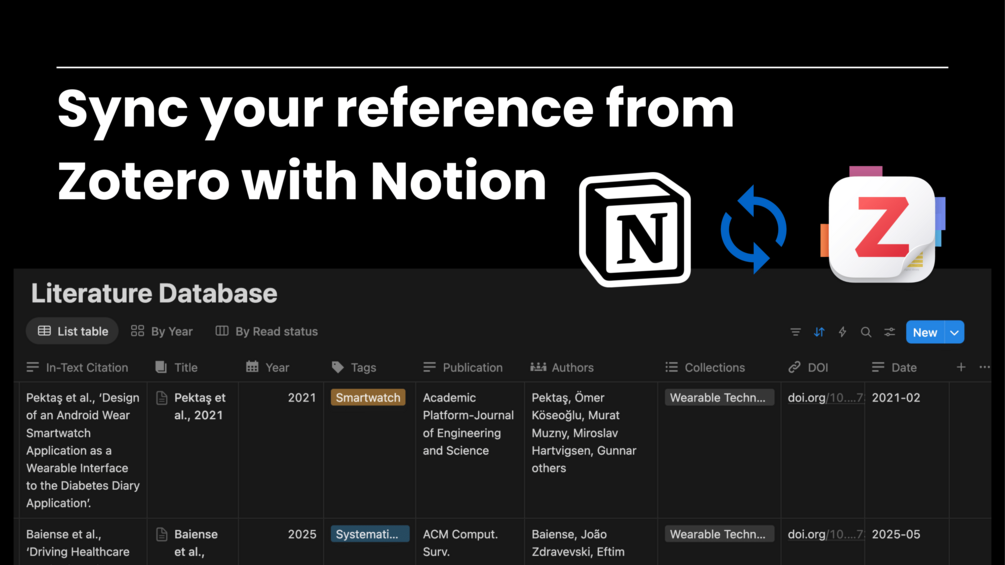Open page icon for Baiense et al. title
1005x565 pixels.
tap(162, 534)
